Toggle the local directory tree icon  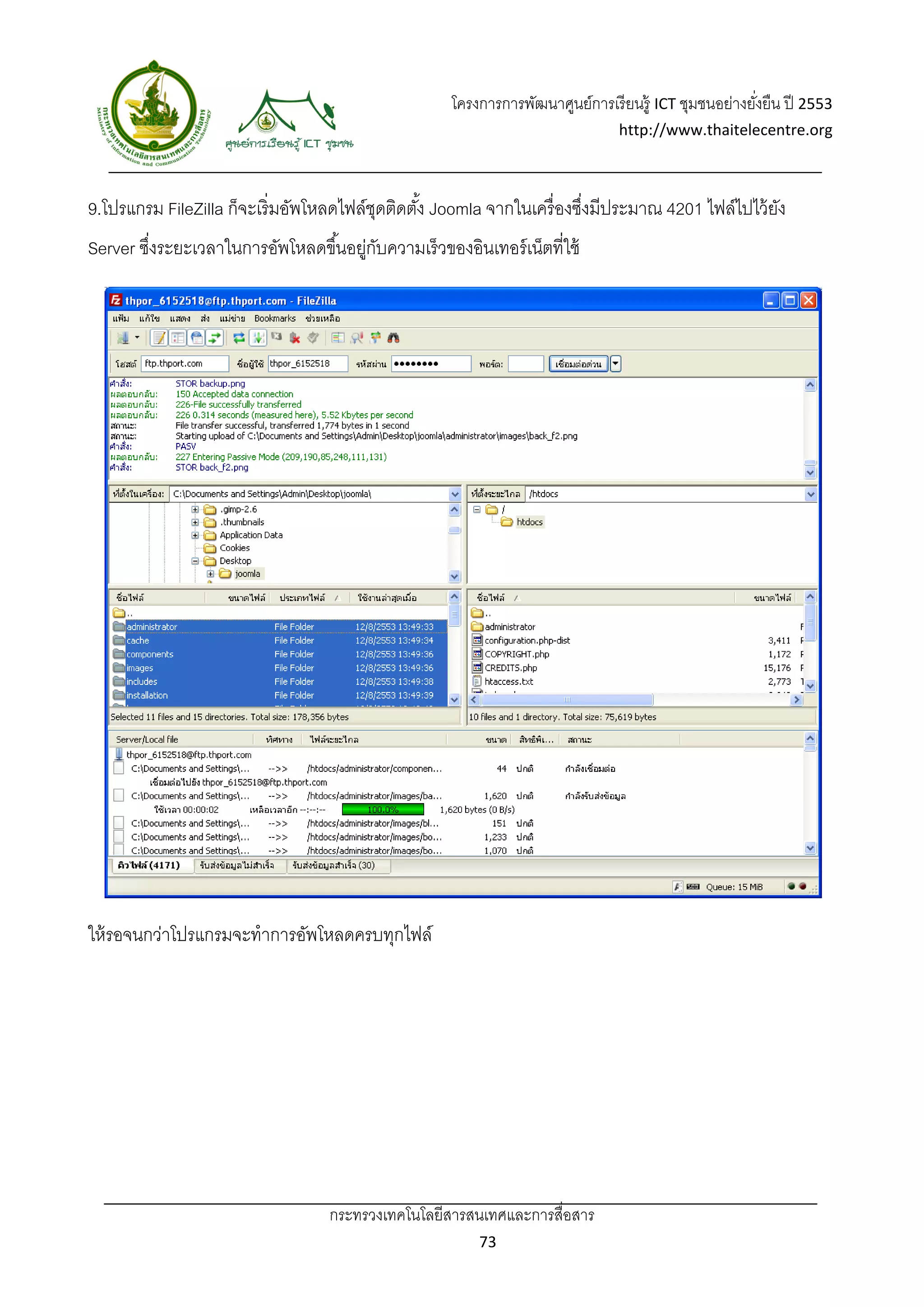(x=178, y=338)
